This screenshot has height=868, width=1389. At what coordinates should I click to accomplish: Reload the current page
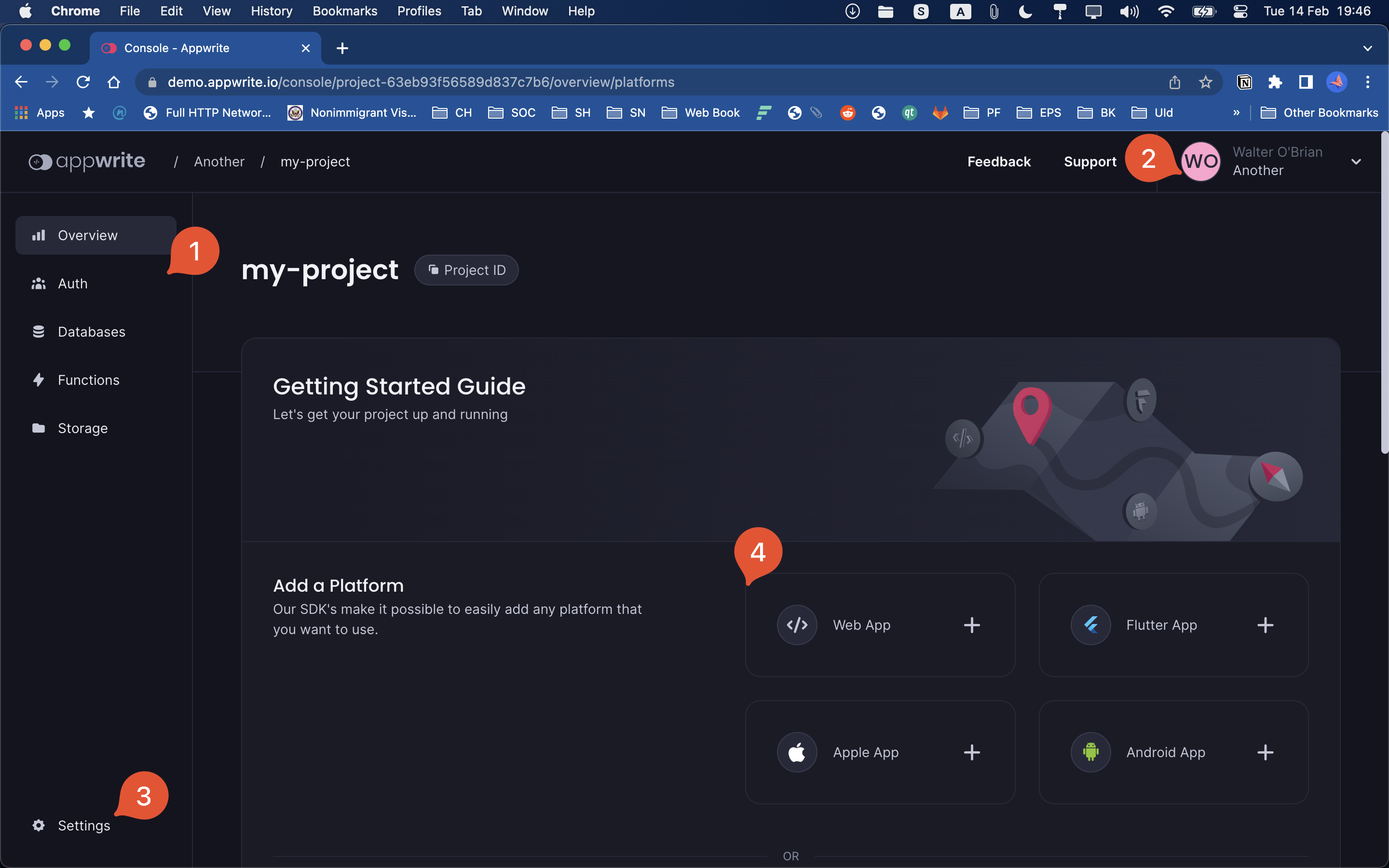pyautogui.click(x=82, y=82)
